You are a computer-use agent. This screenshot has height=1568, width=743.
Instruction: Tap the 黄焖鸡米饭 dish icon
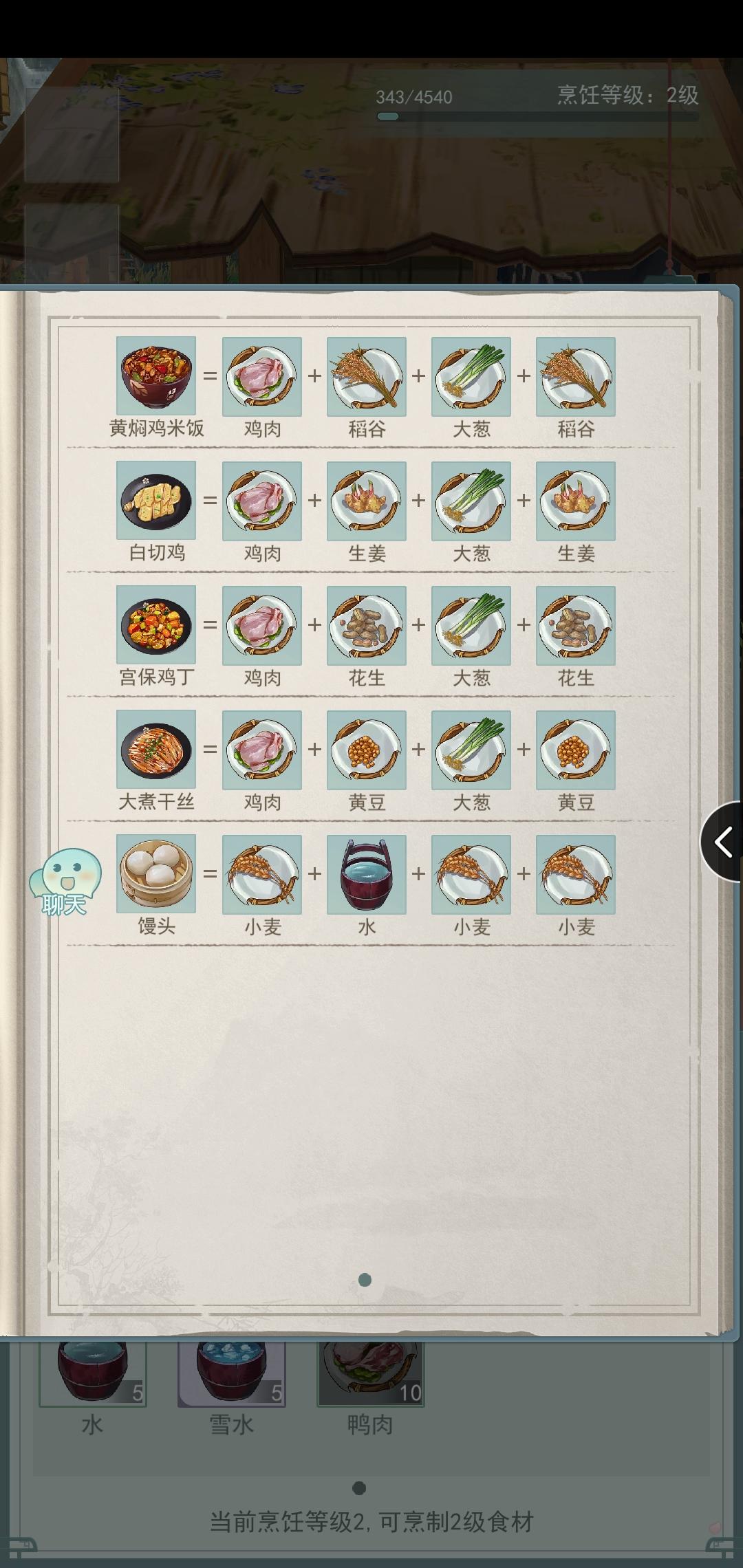tap(156, 376)
